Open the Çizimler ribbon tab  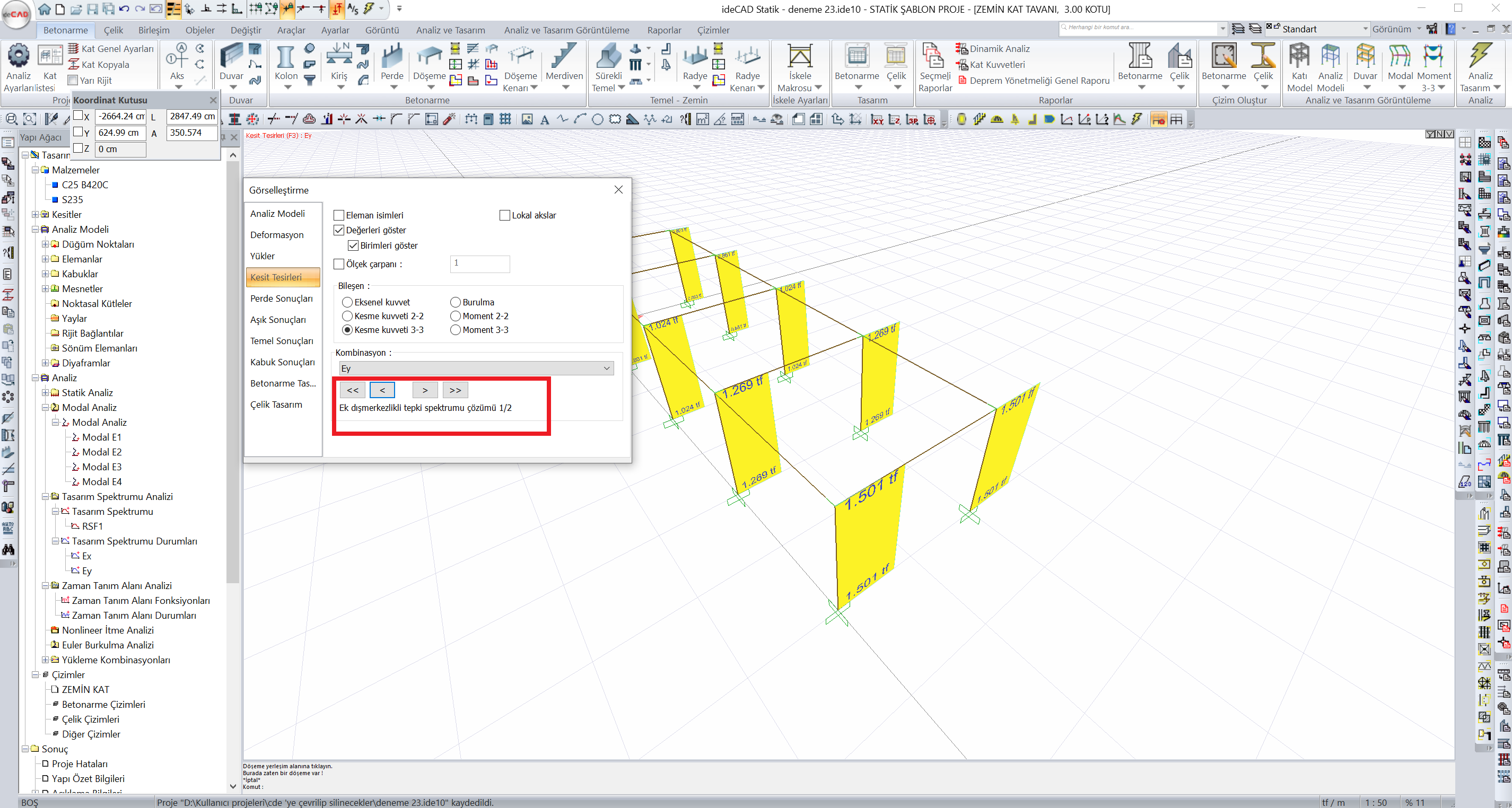point(713,30)
